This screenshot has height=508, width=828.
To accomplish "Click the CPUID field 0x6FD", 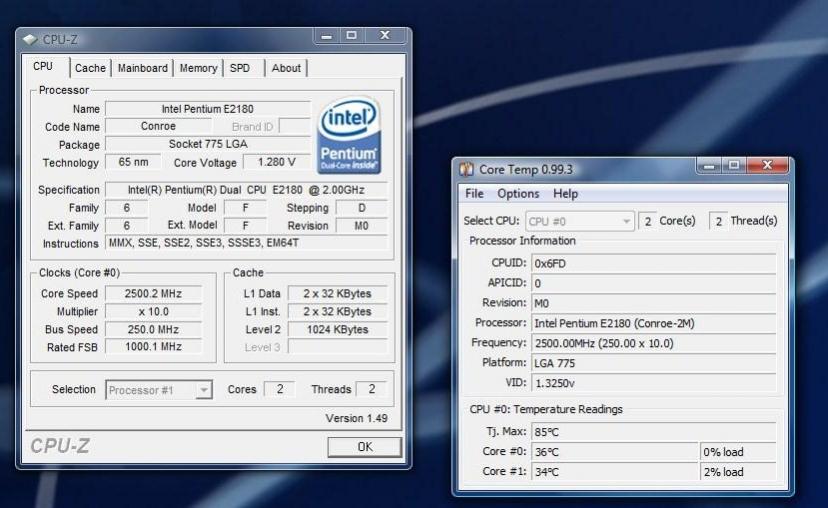I will 654,263.
